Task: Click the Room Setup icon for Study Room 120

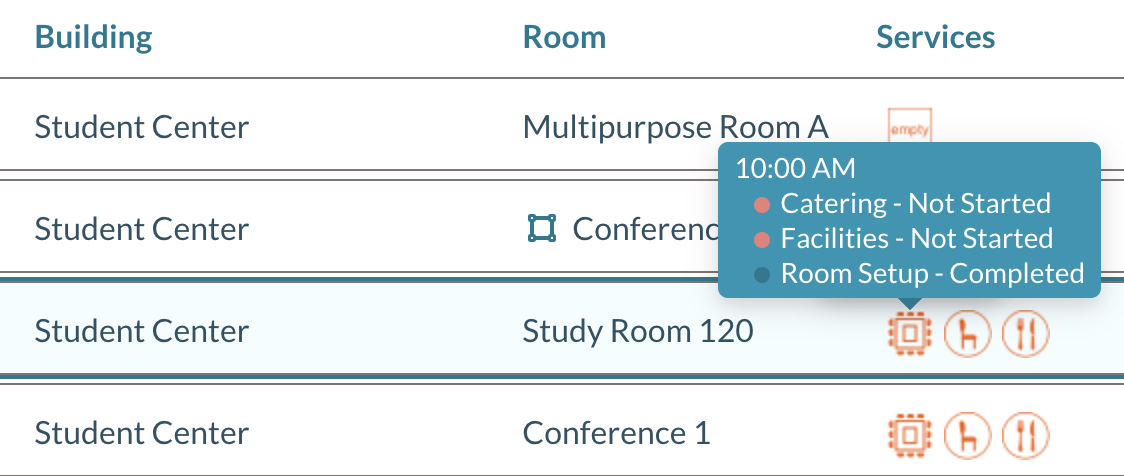Action: 909,333
